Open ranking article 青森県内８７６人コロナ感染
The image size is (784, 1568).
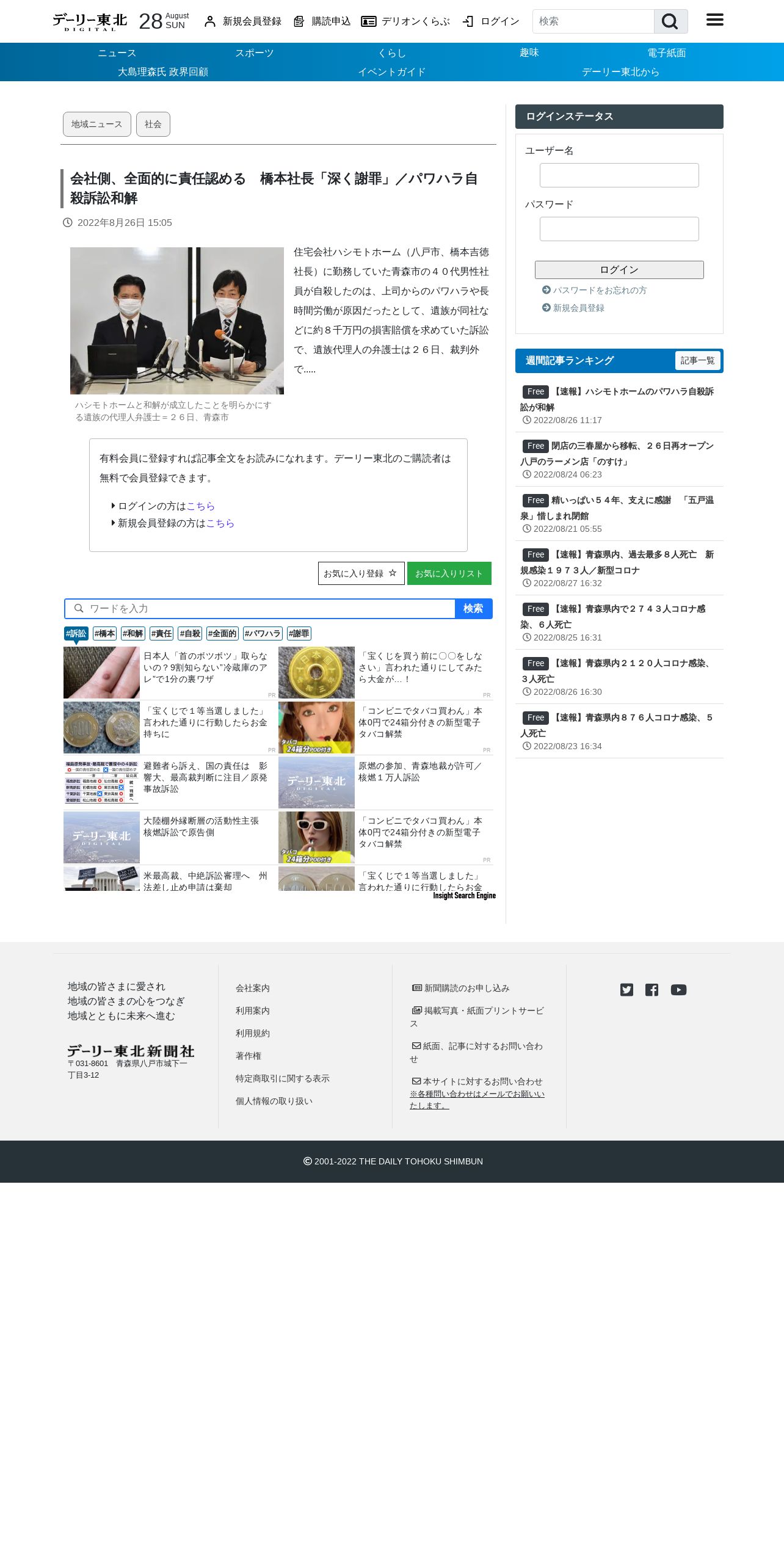(x=617, y=725)
